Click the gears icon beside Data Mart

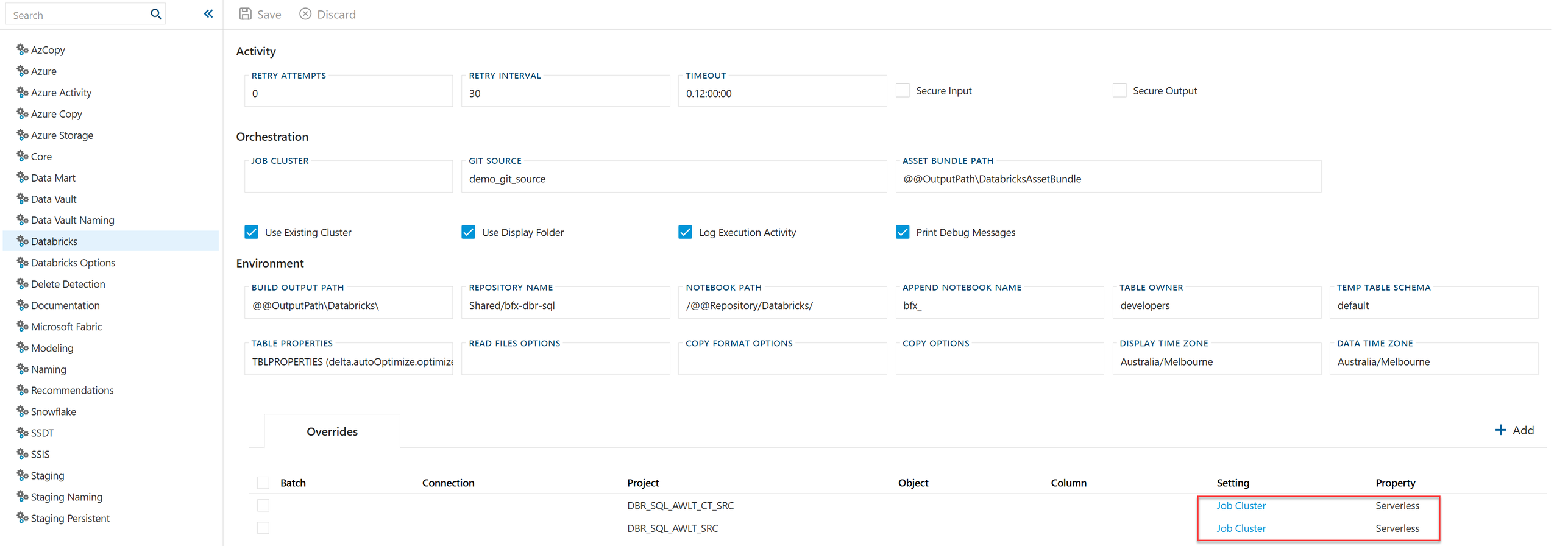(x=23, y=177)
